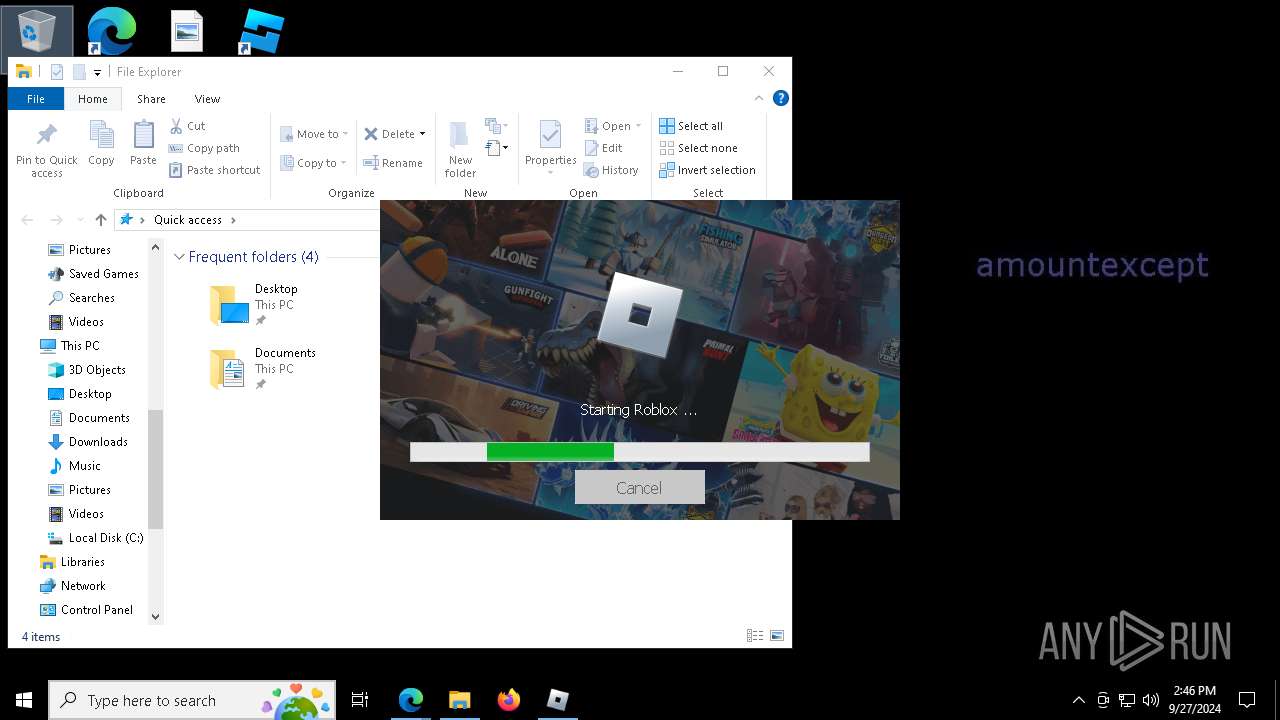Click the Rename command
Viewport: 1280px width, 720px height.
click(x=393, y=163)
